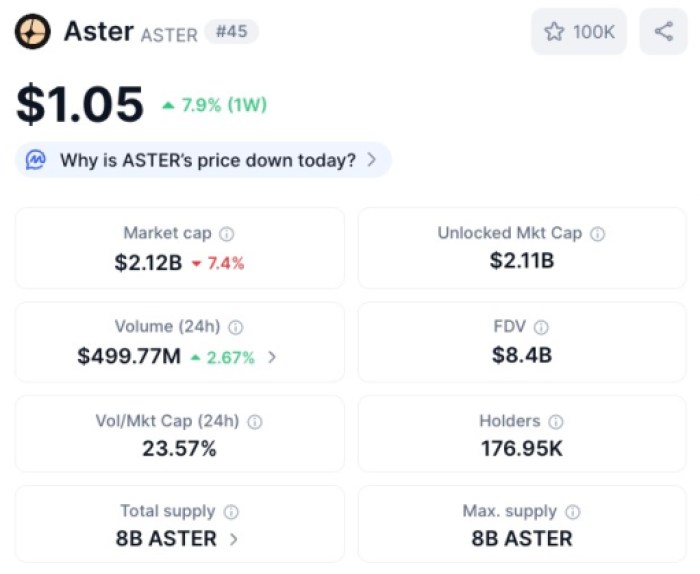Click the Unlocked Mkt Cap info icon

click(x=597, y=234)
